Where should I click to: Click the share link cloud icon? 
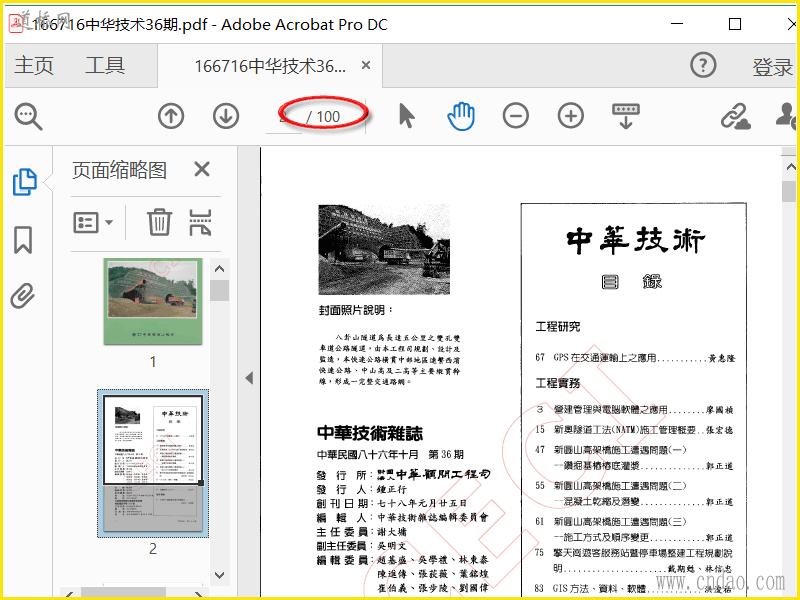tap(735, 116)
